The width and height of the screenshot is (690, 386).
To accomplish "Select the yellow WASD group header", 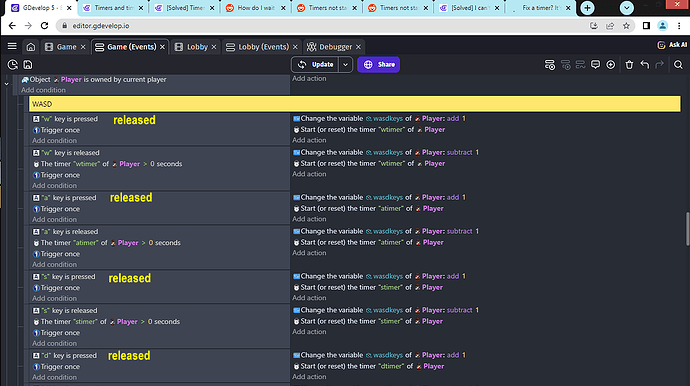I will pyautogui.click(x=355, y=104).
